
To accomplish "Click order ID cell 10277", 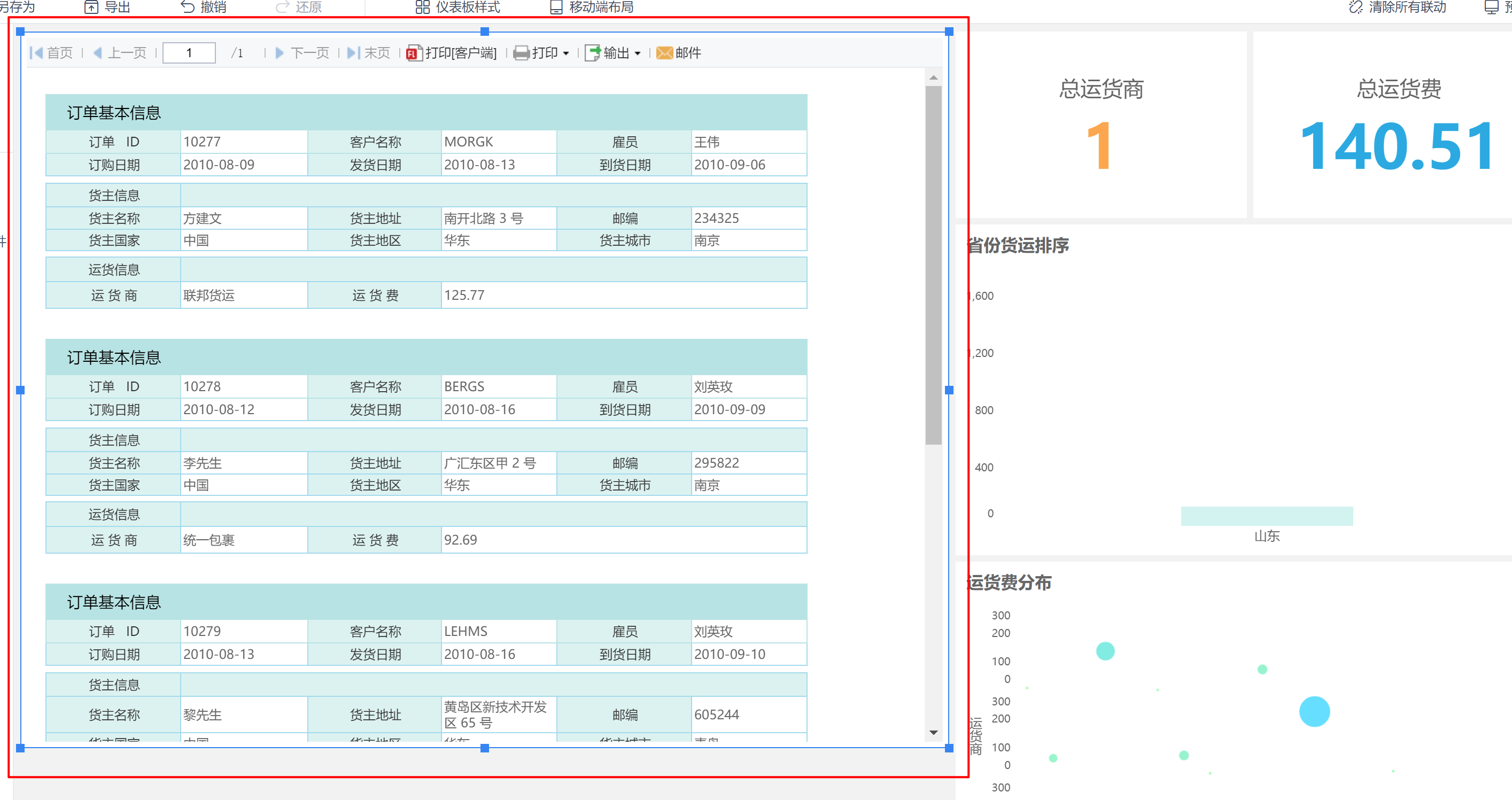I will (x=244, y=142).
